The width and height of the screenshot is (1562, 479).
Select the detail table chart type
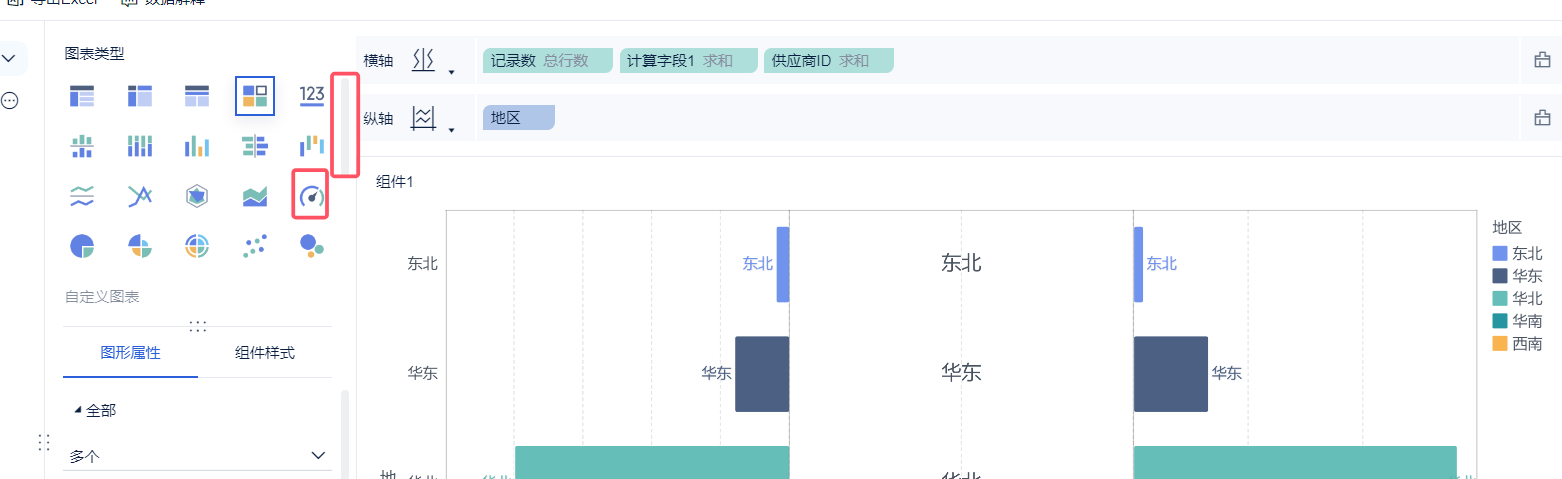pyautogui.click(x=197, y=96)
